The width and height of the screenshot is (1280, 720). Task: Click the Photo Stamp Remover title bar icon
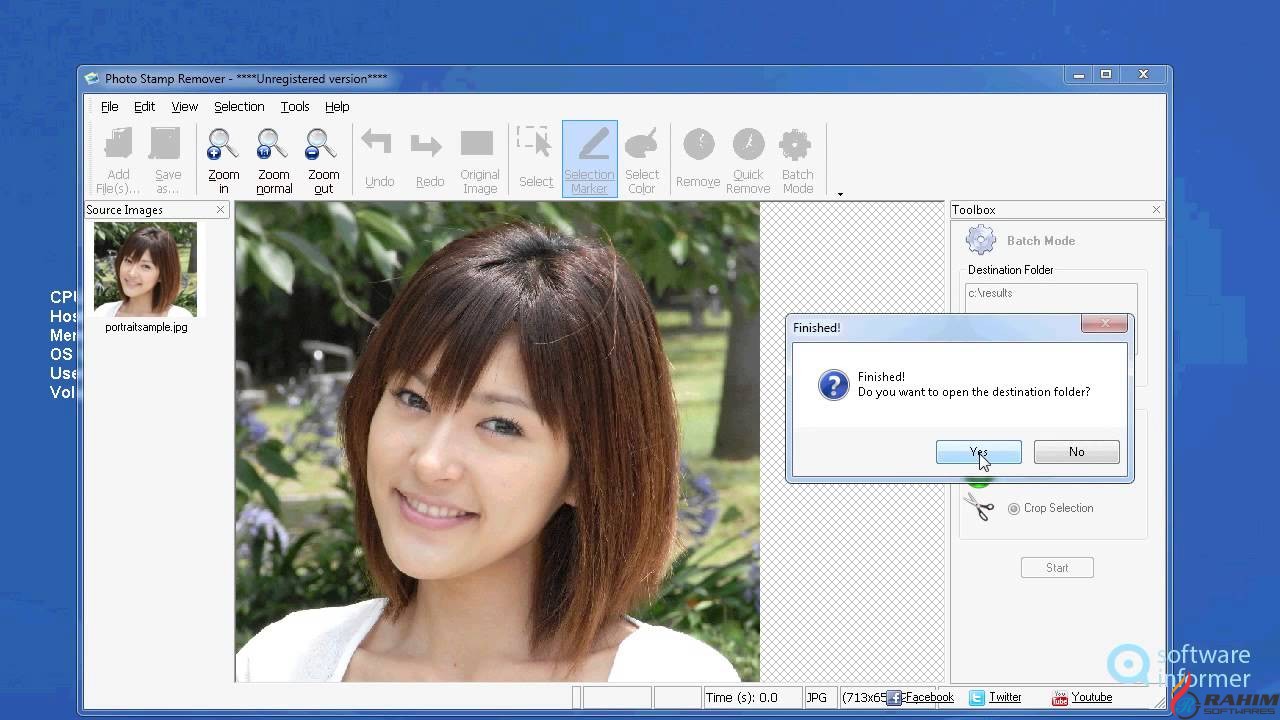click(92, 78)
